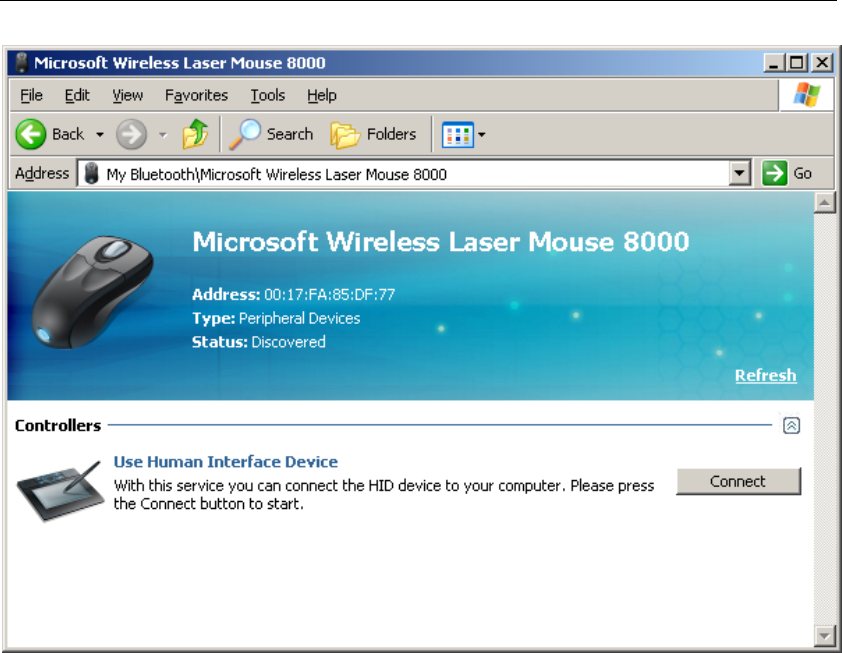
Task: Click the graphics tablet HID icon
Action: point(60,490)
